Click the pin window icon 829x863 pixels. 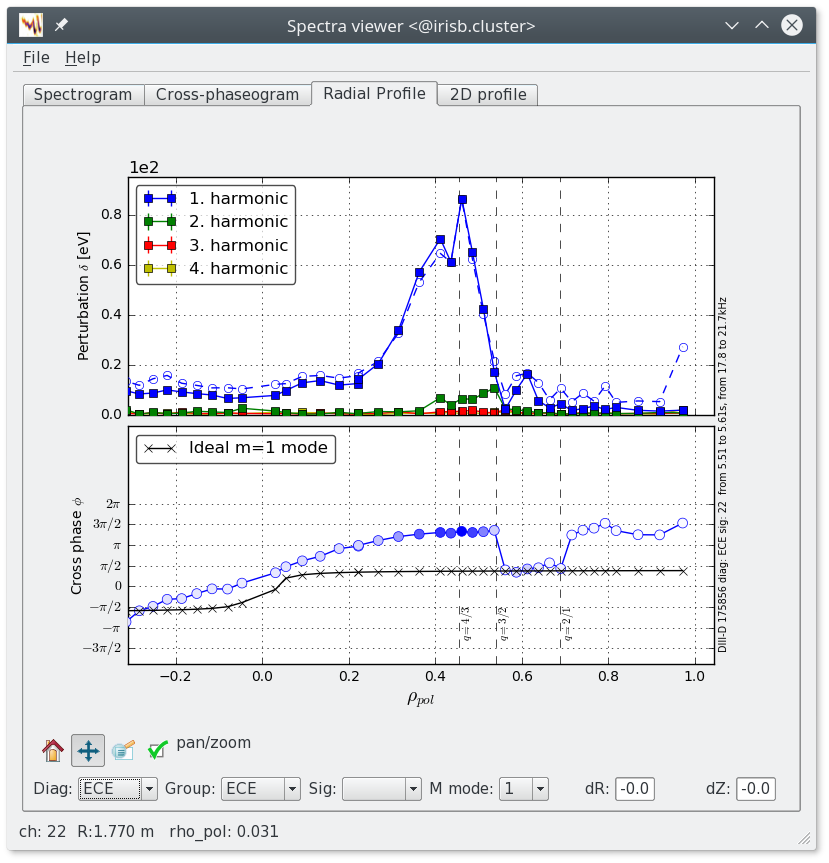coord(61,25)
